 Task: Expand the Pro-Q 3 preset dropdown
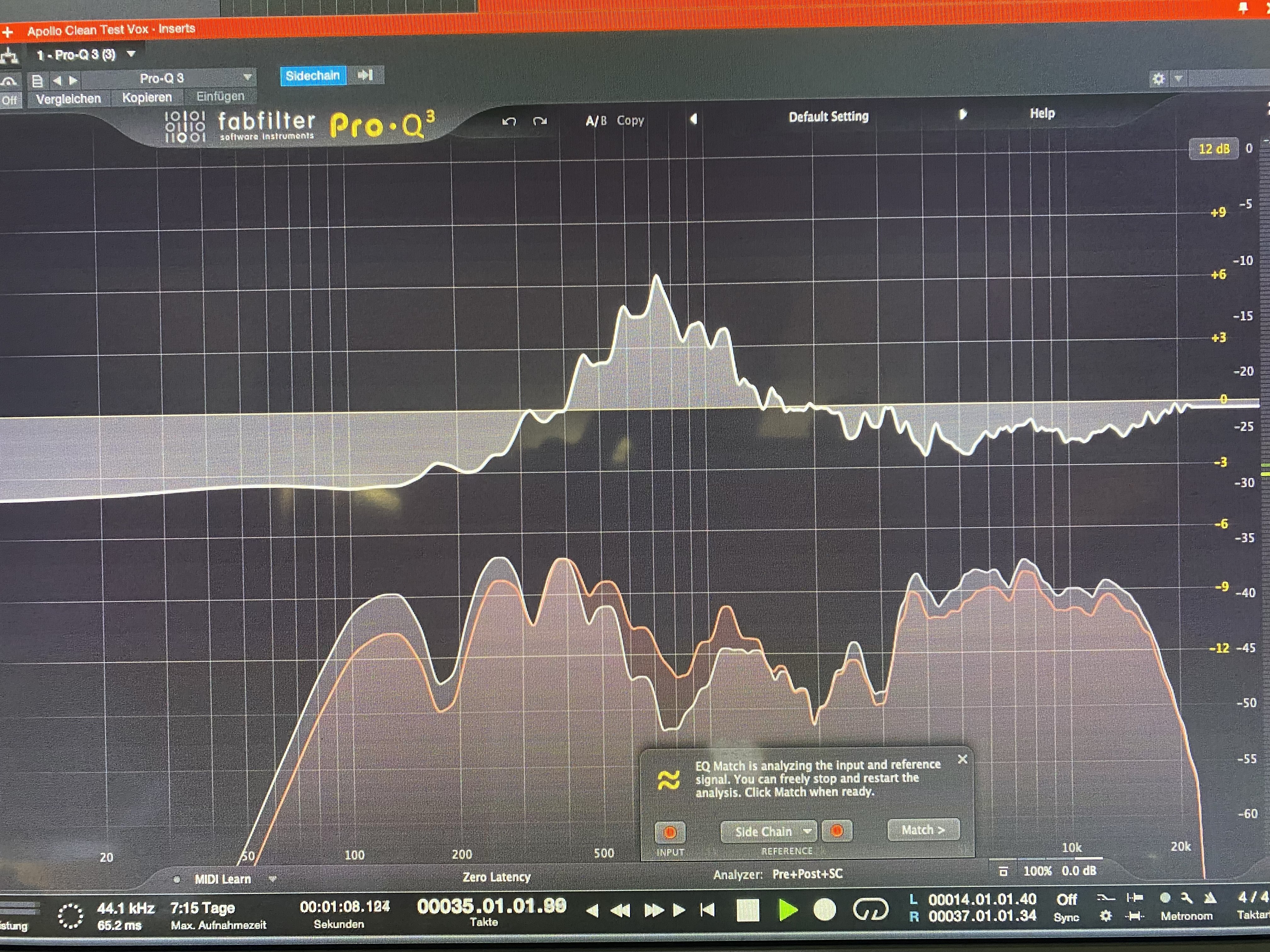248,77
